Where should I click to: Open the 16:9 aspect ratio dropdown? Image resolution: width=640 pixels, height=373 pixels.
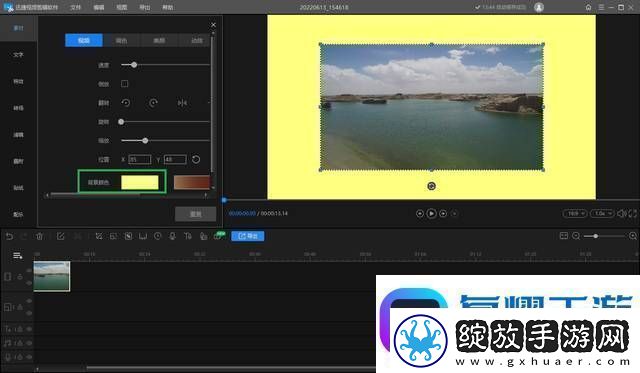(575, 213)
